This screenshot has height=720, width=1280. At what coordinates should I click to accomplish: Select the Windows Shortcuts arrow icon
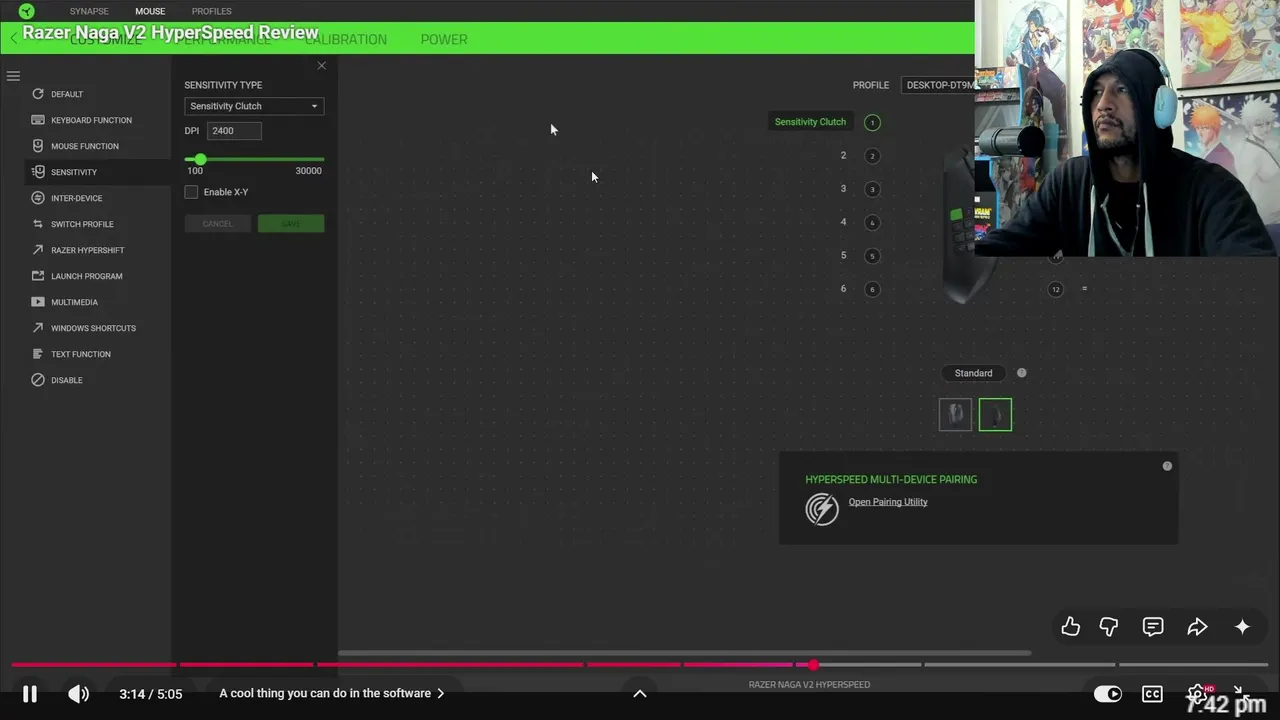tap(38, 328)
